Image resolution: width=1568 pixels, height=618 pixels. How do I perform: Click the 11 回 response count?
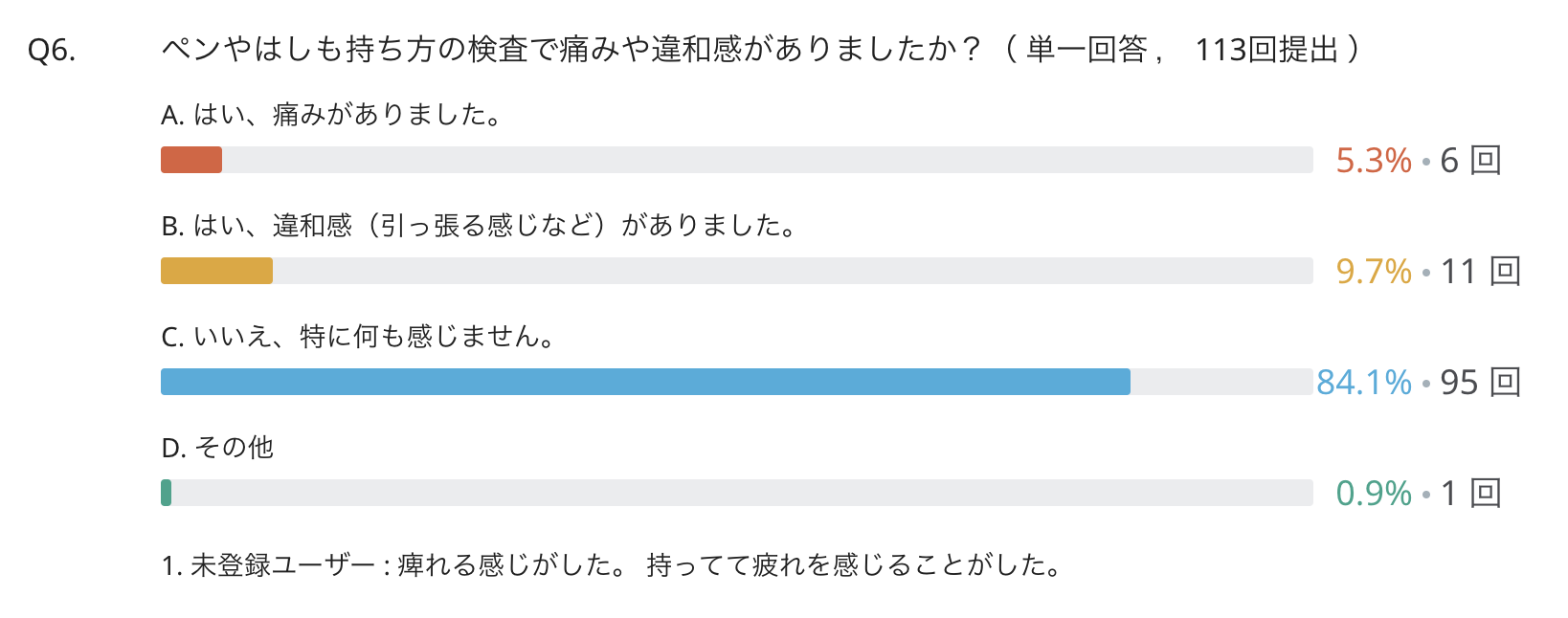[1481, 272]
